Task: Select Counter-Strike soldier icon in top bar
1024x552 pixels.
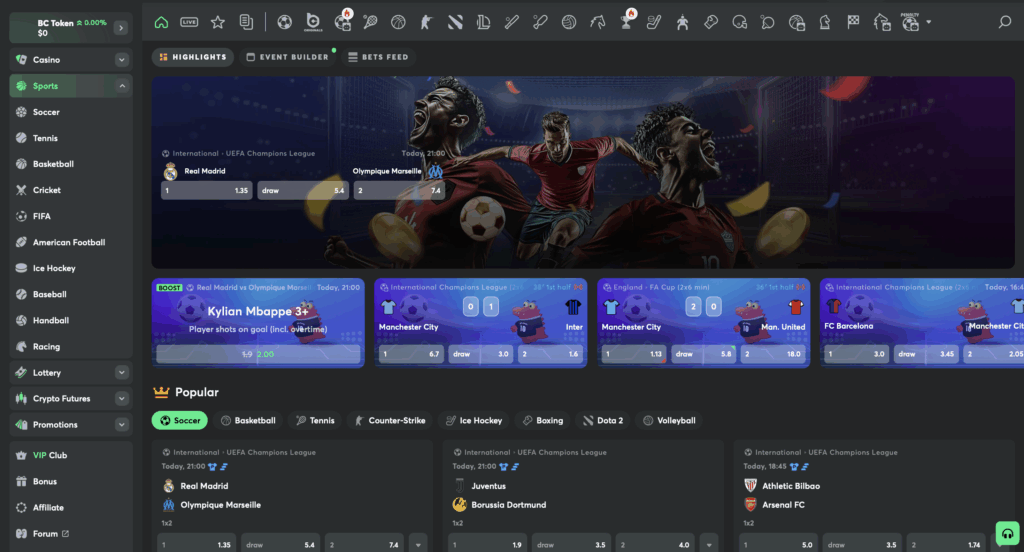Action: click(426, 22)
